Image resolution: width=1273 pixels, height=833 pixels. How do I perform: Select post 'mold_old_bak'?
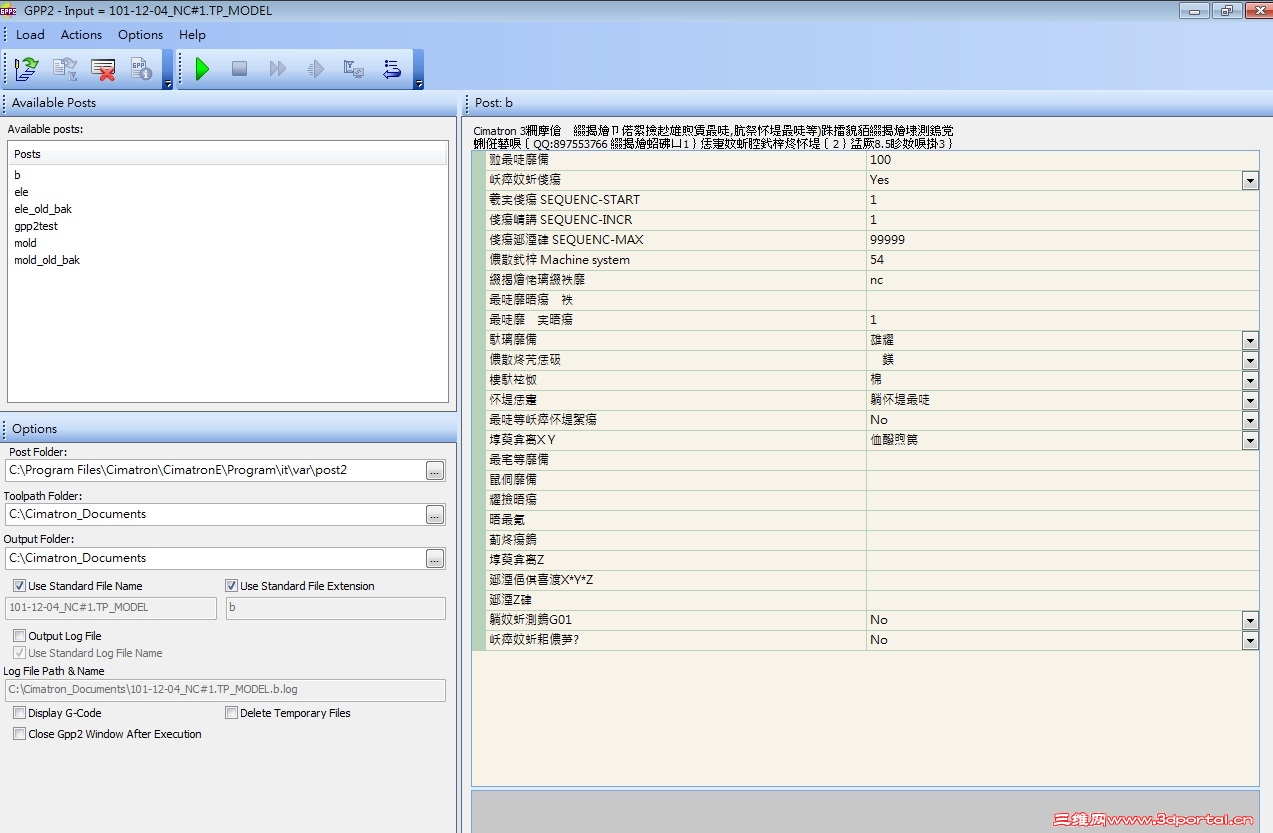pos(47,260)
